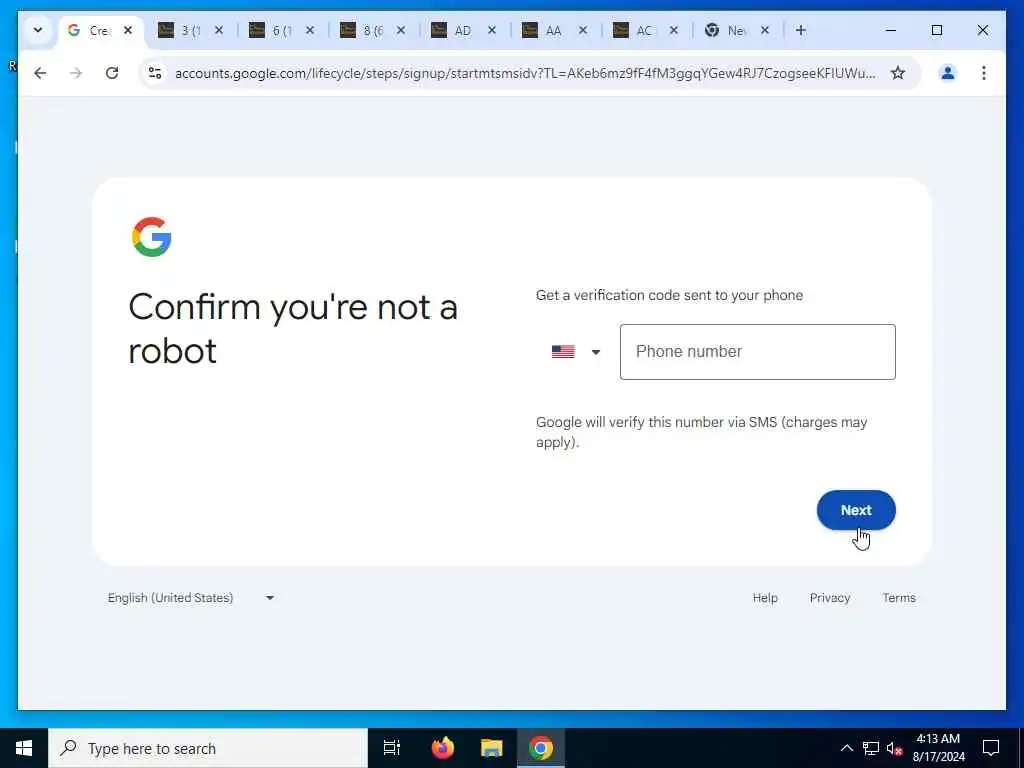
Task: Switch to the tab labeled 6 (1
Action: pyautogui.click(x=274, y=31)
